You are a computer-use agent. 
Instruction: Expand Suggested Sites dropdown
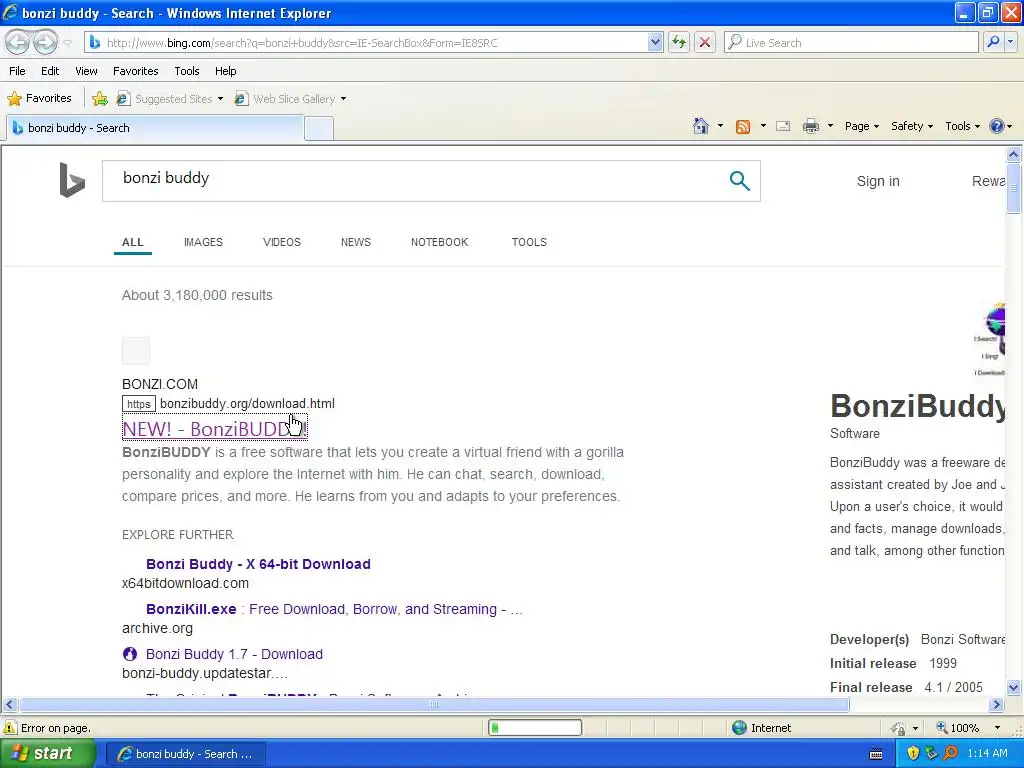(x=220, y=99)
